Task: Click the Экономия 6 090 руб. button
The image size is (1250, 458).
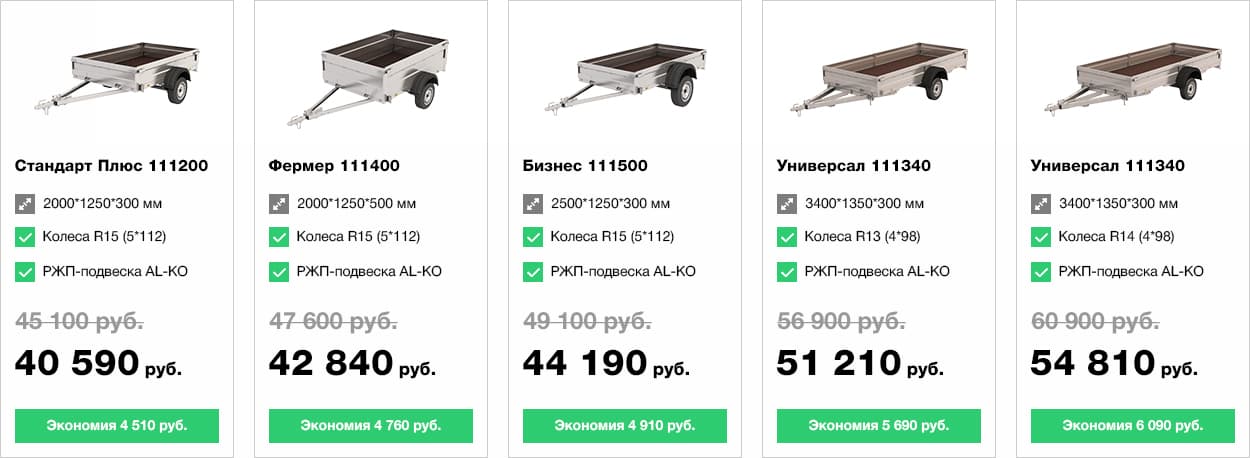Action: [x=1133, y=425]
